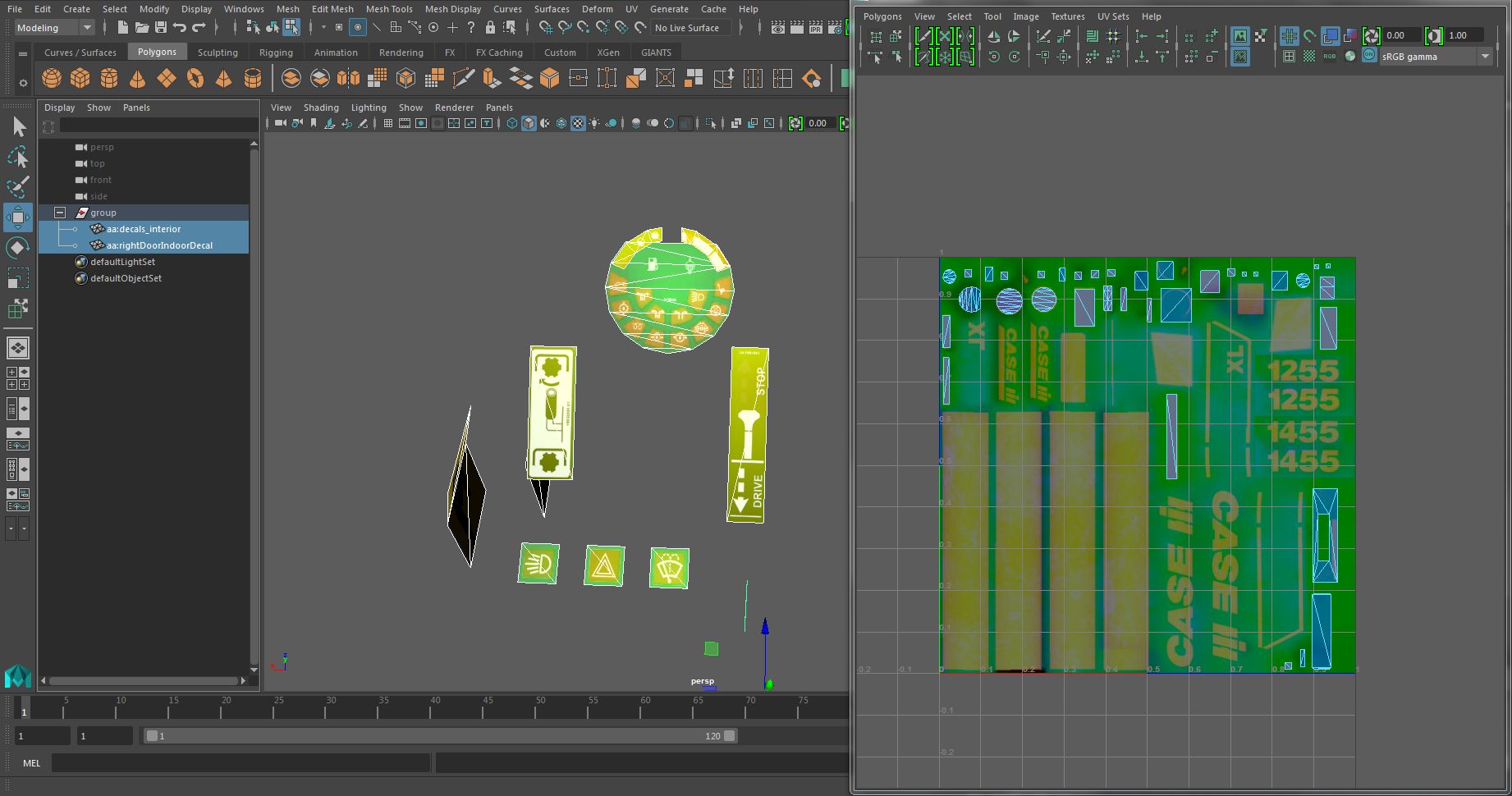Click the MEL command input field

241,763
